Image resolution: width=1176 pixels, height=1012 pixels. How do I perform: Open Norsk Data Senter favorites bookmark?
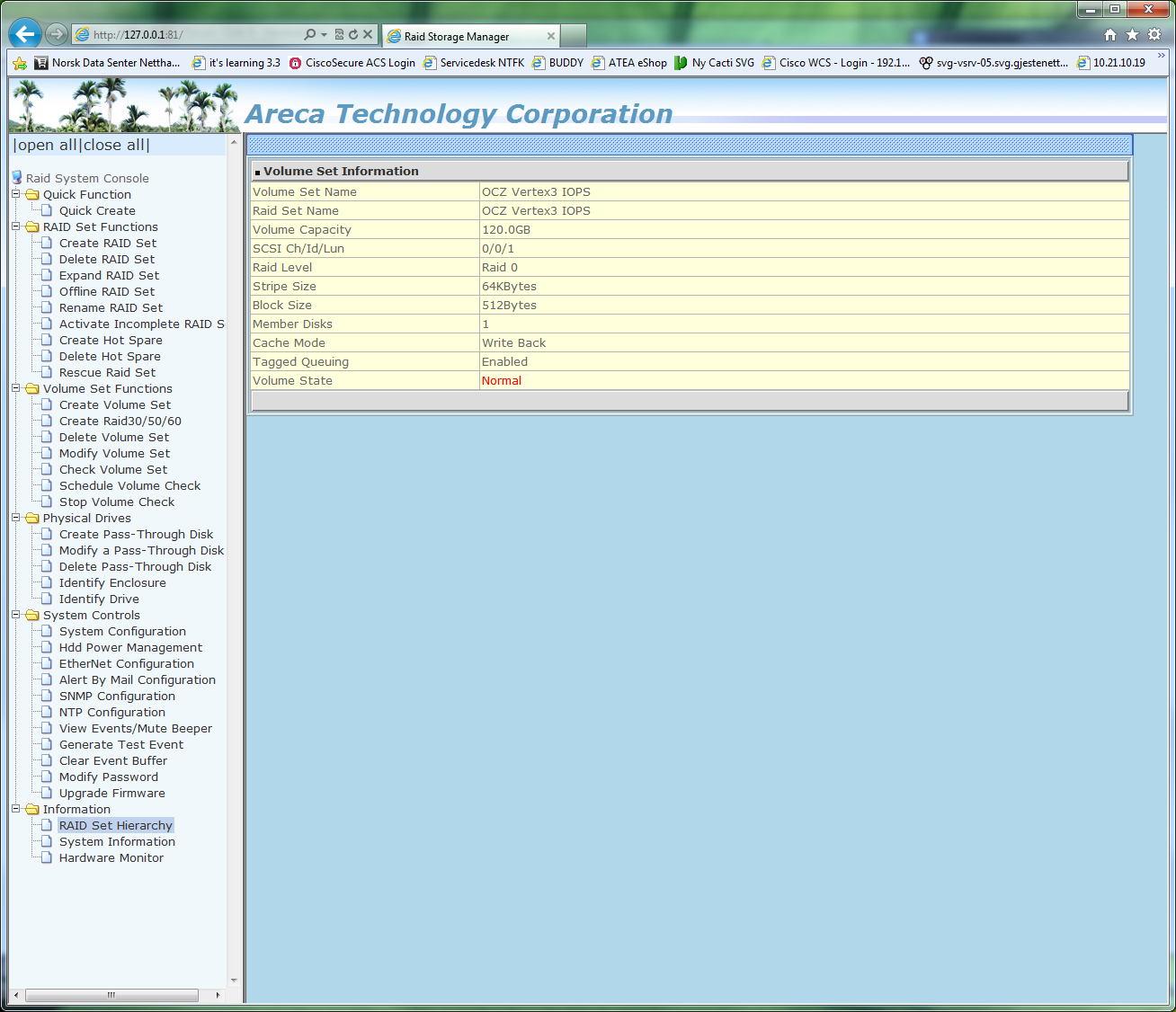(x=107, y=63)
